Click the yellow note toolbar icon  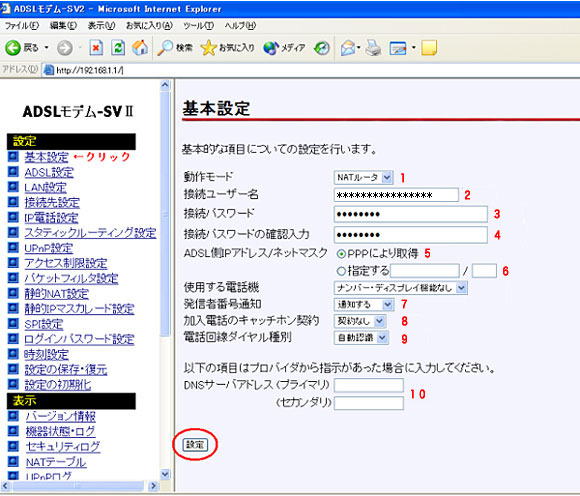tap(429, 48)
